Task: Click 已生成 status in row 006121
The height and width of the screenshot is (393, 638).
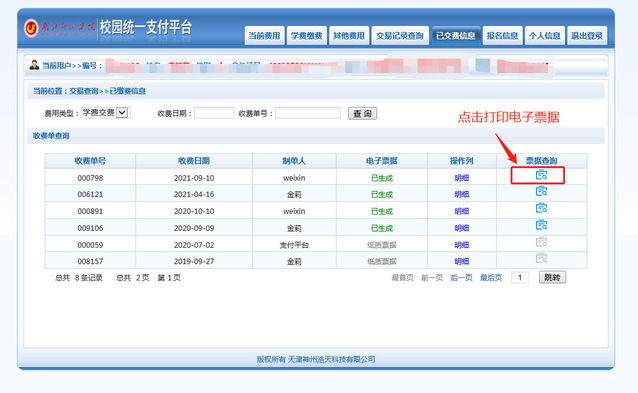Action: 382,194
